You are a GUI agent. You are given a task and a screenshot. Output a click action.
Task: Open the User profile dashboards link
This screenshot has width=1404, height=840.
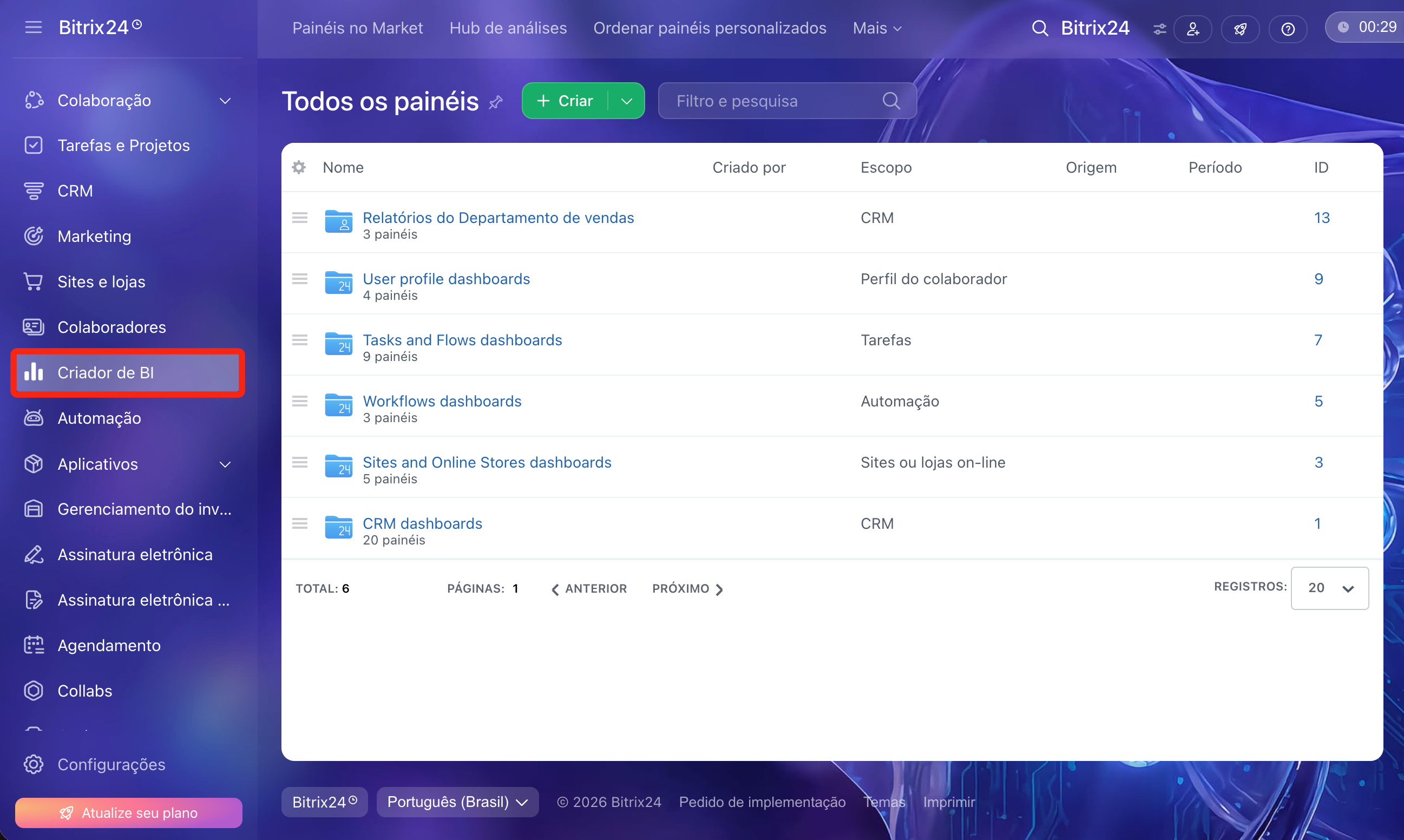pyautogui.click(x=446, y=279)
